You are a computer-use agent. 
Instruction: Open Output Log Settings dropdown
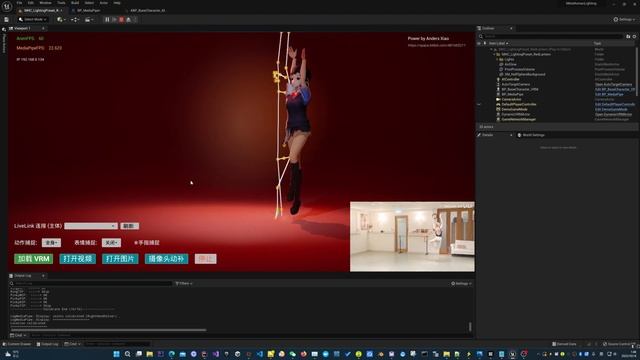pos(461,283)
